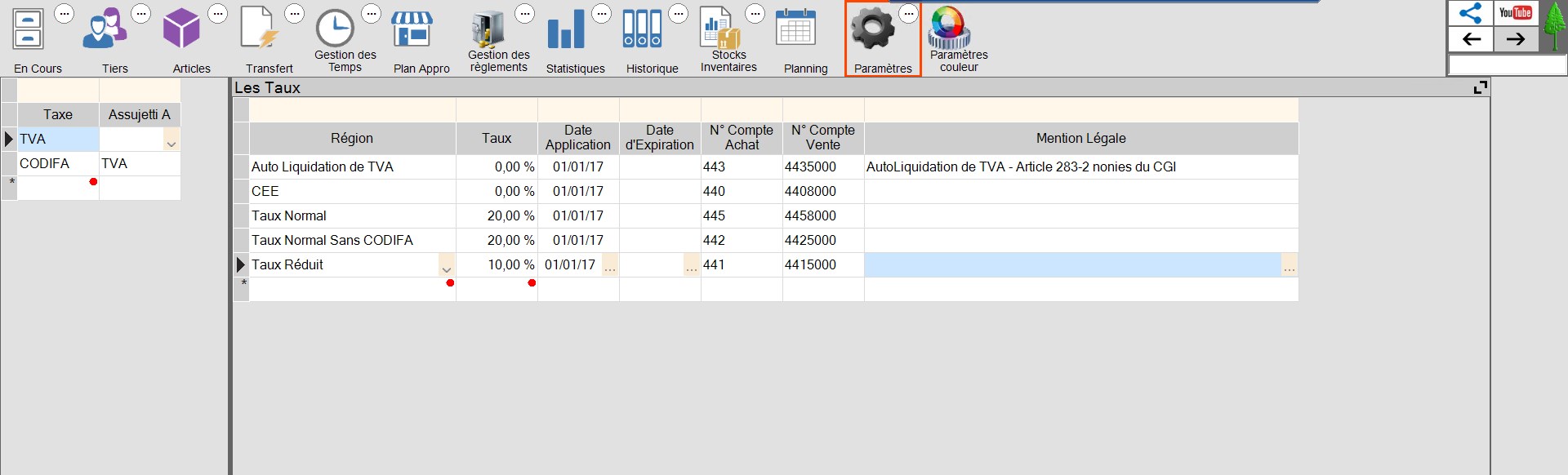Screen dimensions: 1568x475
Task: Select the CODIFA tax row
Action: [x=58, y=163]
